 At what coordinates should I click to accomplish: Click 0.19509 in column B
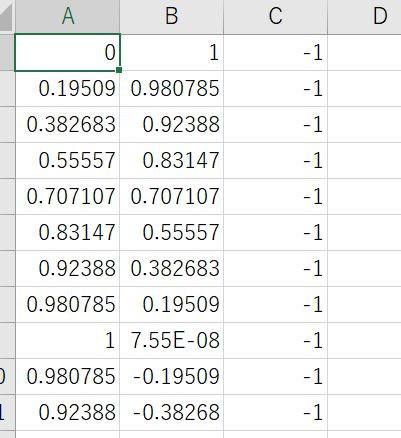pyautogui.click(x=171, y=305)
